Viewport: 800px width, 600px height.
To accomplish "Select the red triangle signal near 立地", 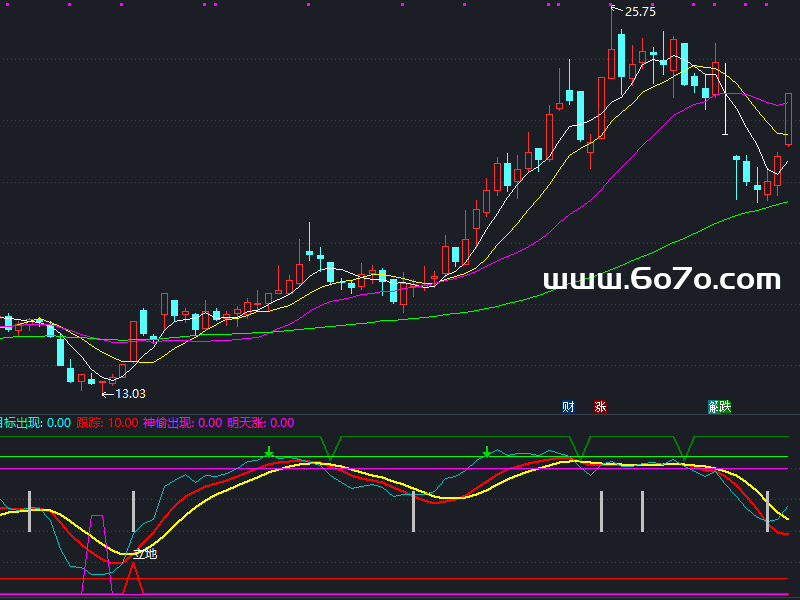I will (x=132, y=578).
